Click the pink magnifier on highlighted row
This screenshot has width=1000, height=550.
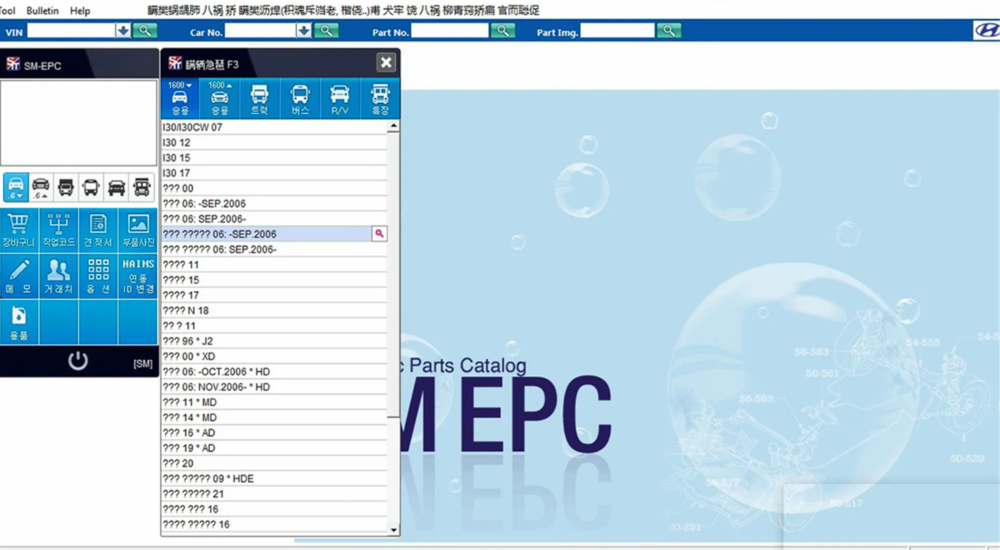tap(379, 234)
